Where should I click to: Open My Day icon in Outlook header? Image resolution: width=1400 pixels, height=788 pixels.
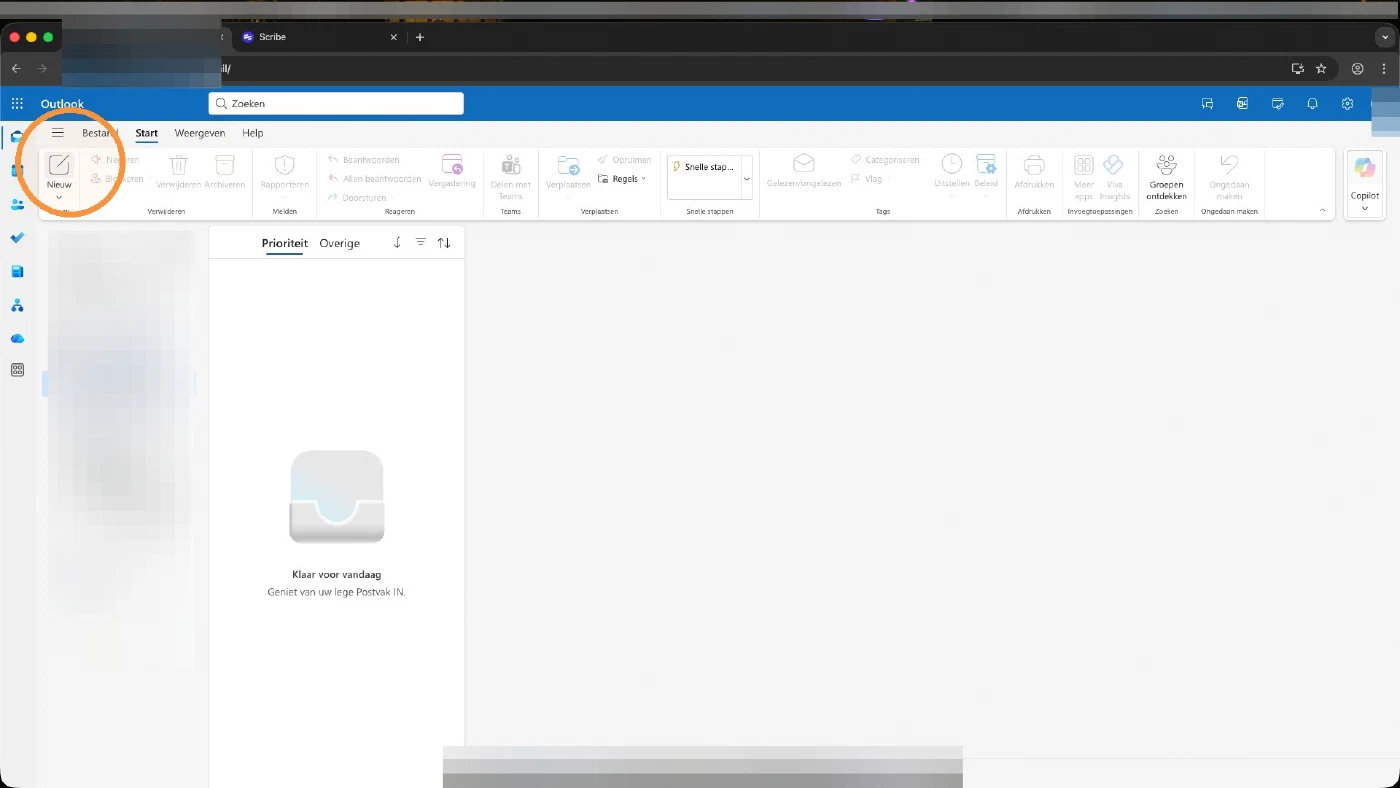click(x=1278, y=104)
